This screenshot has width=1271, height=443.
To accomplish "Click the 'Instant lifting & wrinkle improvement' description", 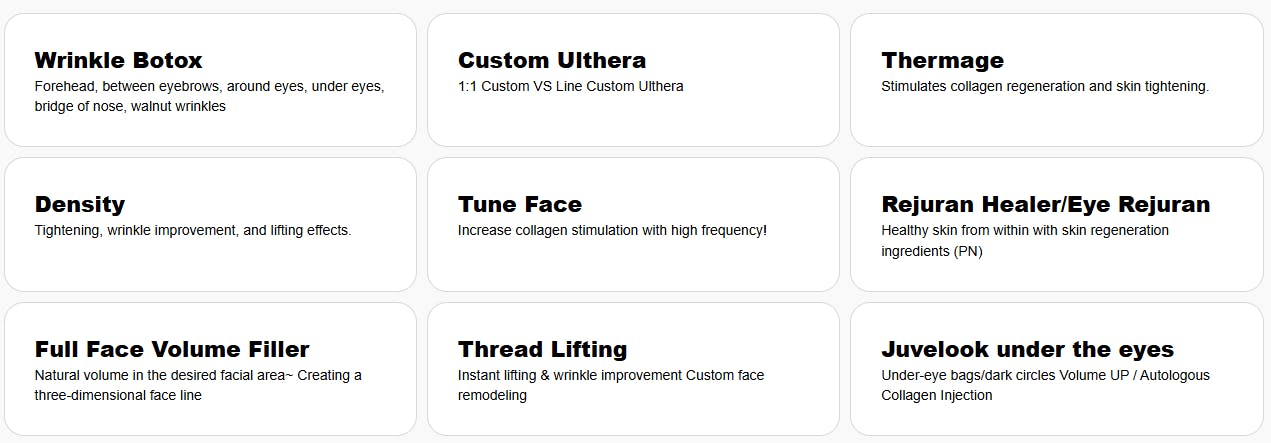I will (610, 385).
